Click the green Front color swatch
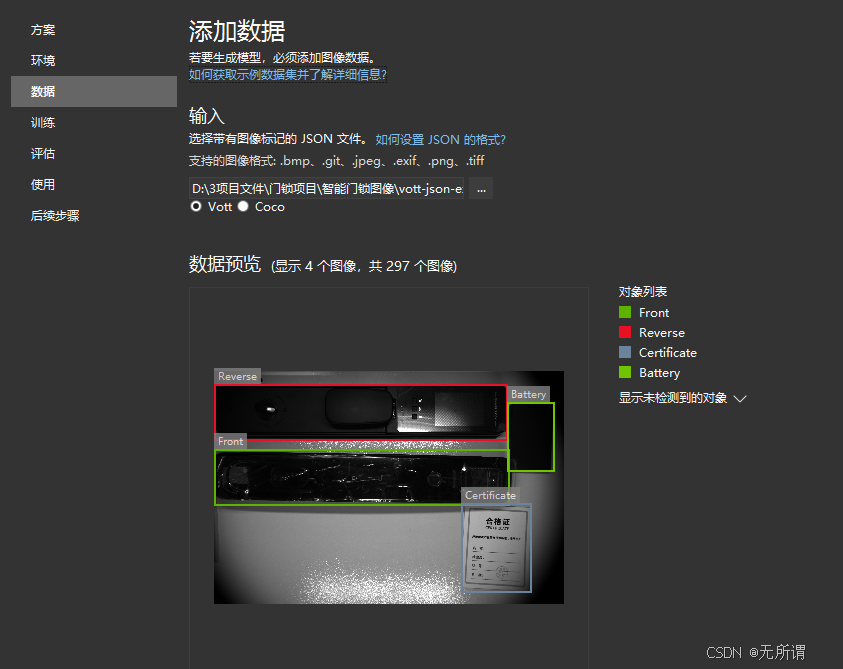This screenshot has height=669, width=843. click(x=625, y=312)
